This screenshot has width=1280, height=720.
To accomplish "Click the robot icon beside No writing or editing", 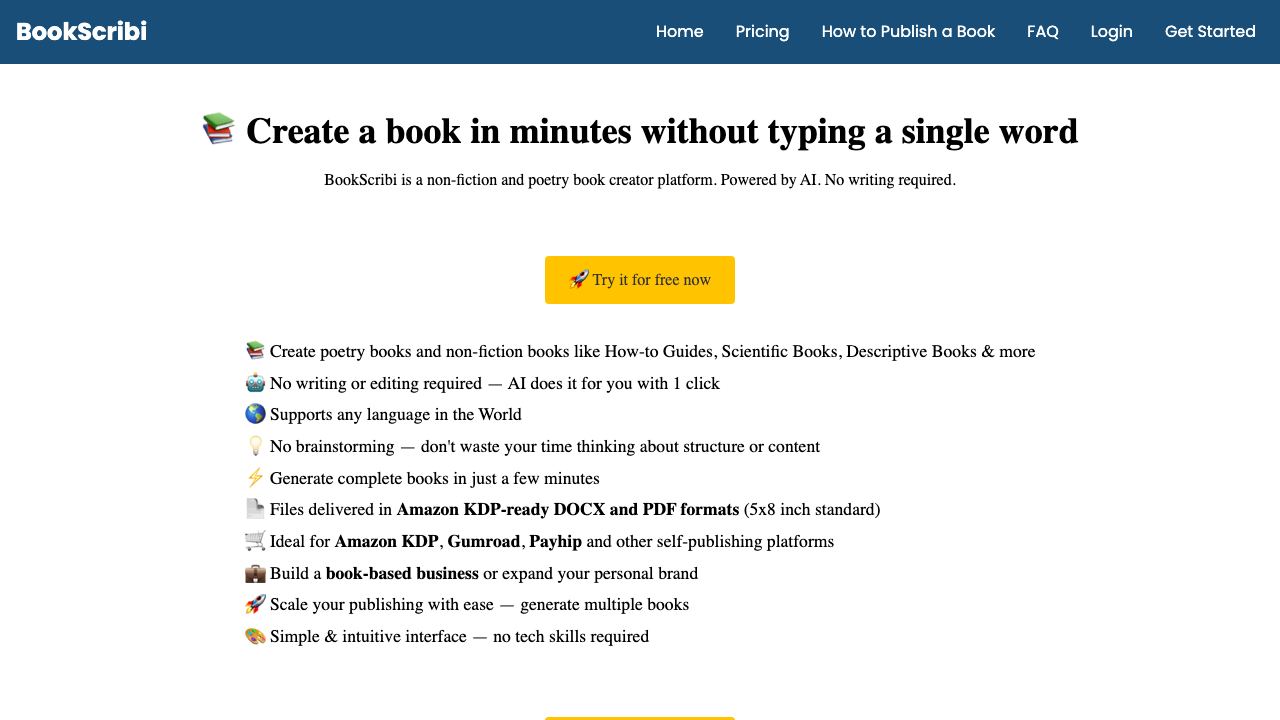I will (x=255, y=383).
